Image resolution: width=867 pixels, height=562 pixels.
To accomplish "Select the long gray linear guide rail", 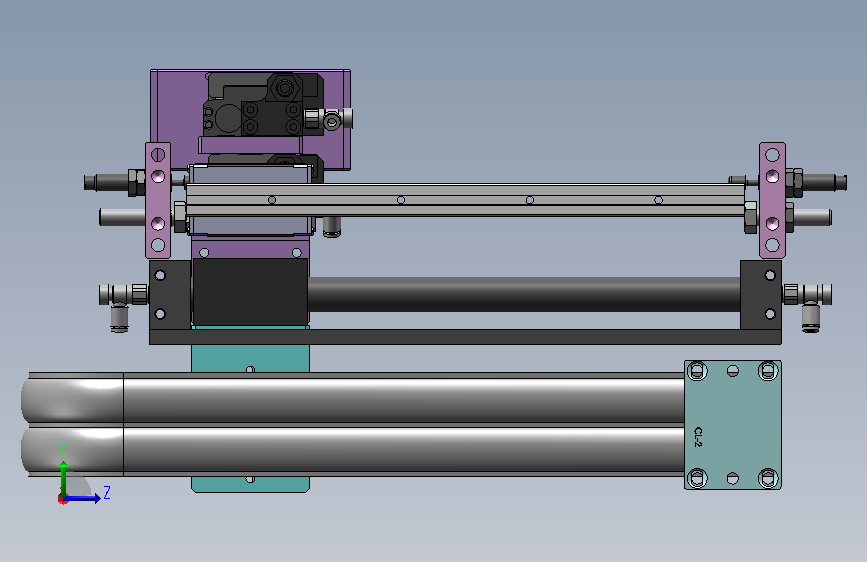I will coord(466,199).
